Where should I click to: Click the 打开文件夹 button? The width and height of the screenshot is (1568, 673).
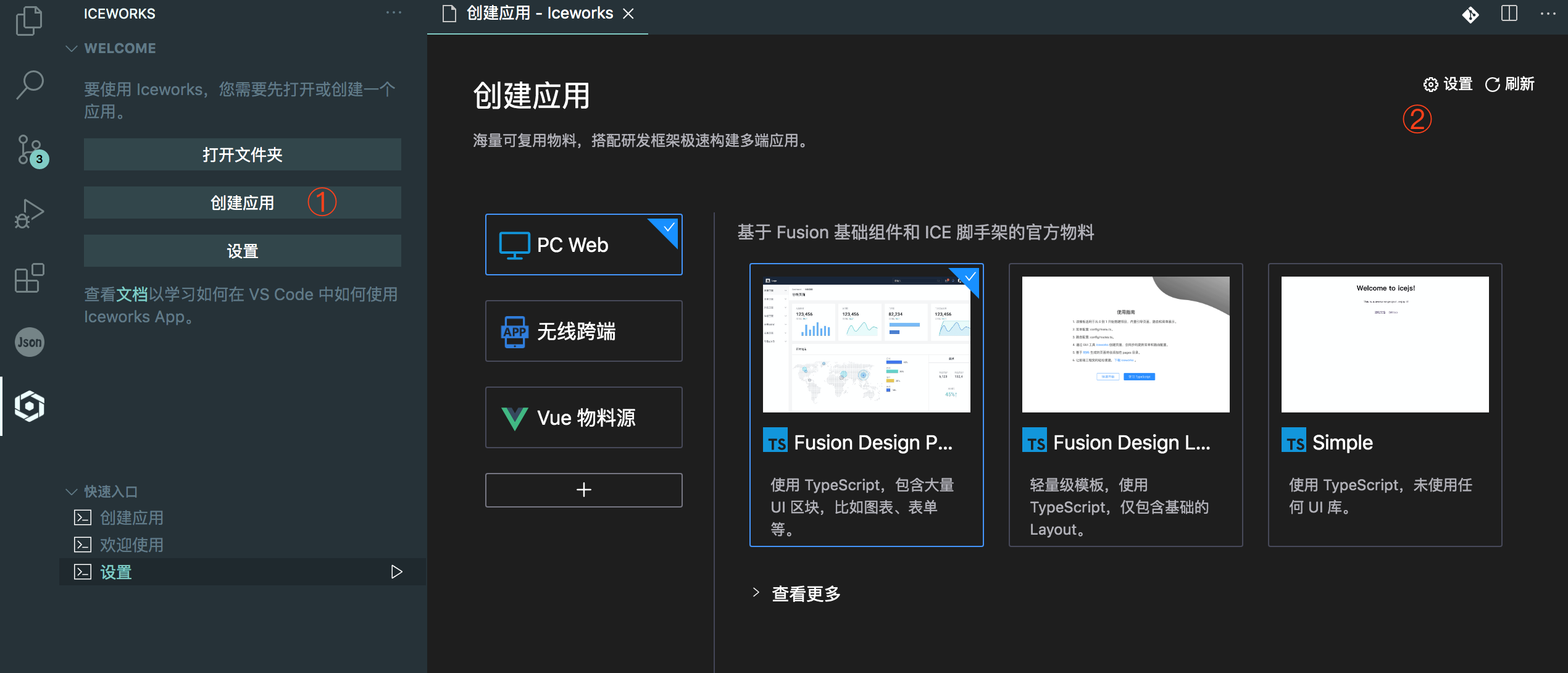pos(243,154)
